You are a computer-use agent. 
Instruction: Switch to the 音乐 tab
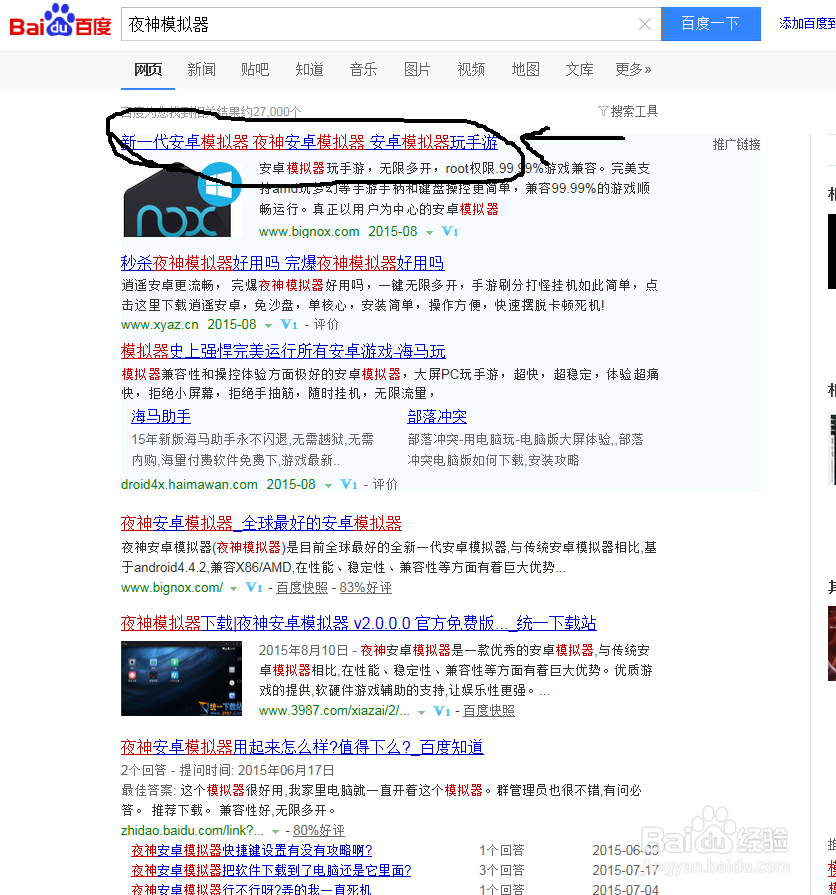[x=364, y=70]
